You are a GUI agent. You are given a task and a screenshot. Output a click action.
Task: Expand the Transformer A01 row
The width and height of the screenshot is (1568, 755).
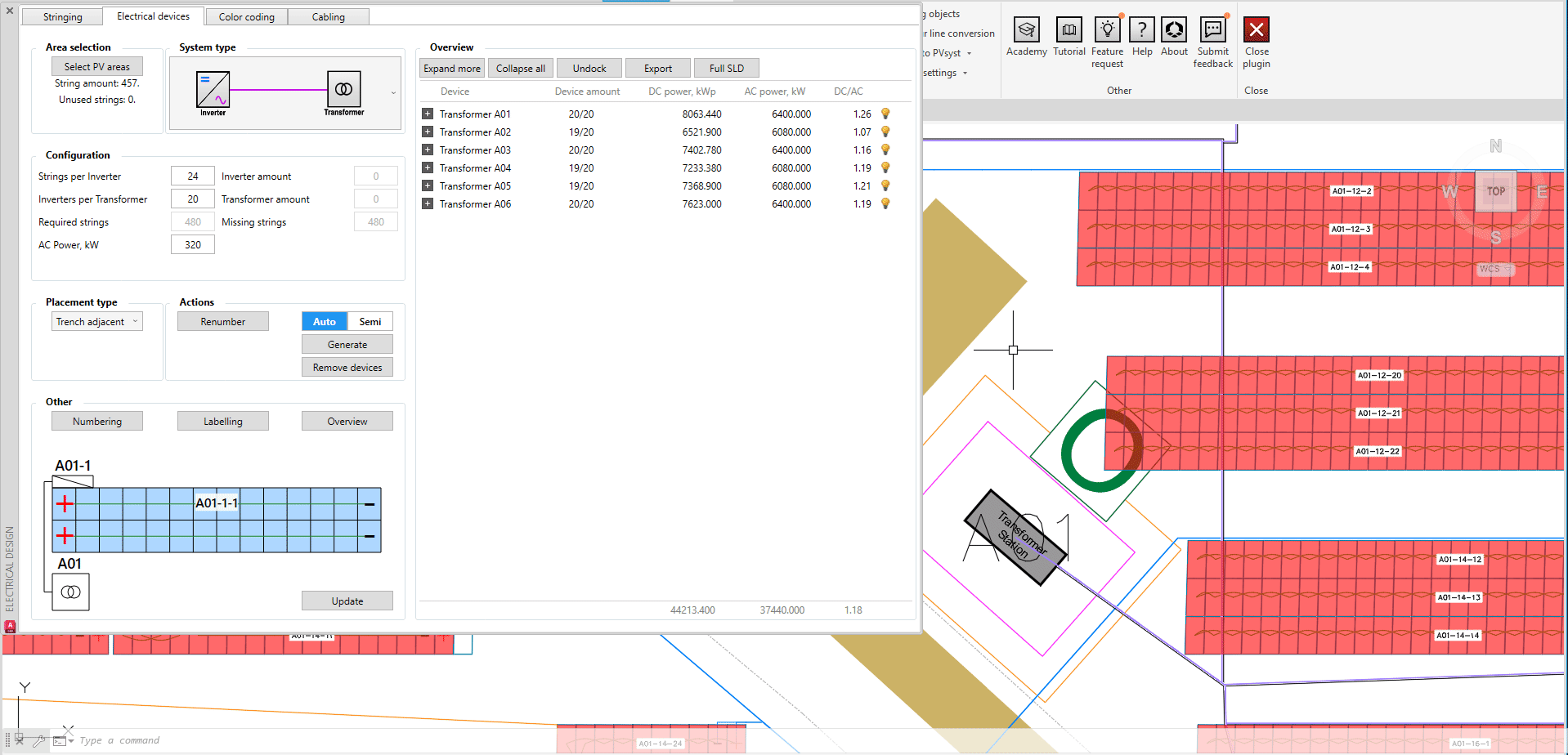coord(428,114)
